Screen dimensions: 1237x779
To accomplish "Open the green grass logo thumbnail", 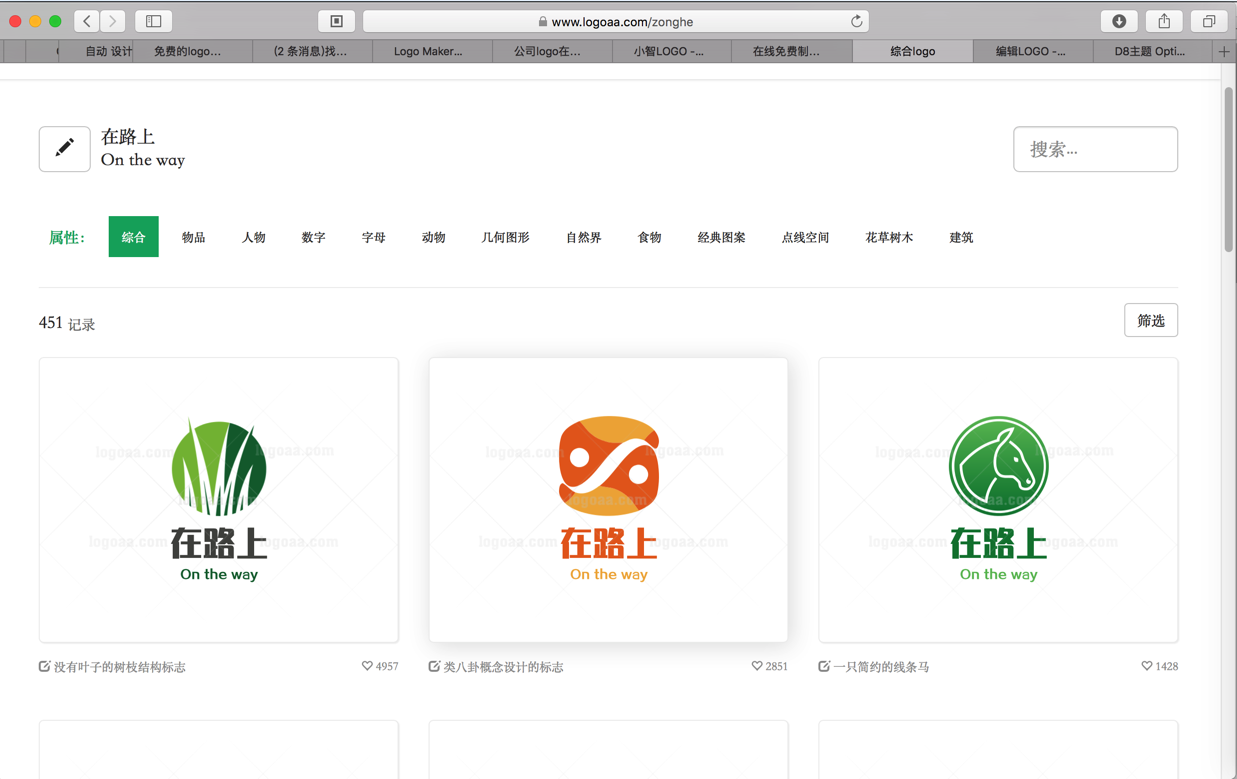I will [x=219, y=500].
